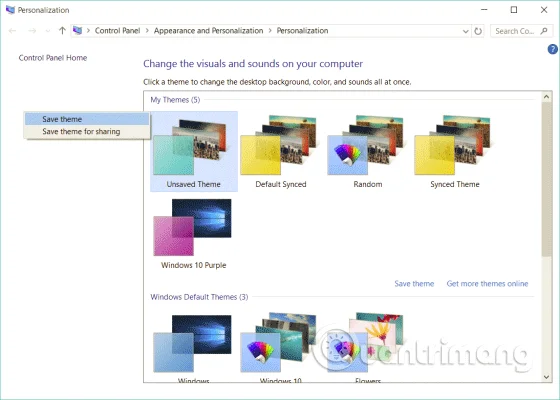Image resolution: width=560 pixels, height=400 pixels.
Task: Click the Save theme link
Action: (x=414, y=284)
